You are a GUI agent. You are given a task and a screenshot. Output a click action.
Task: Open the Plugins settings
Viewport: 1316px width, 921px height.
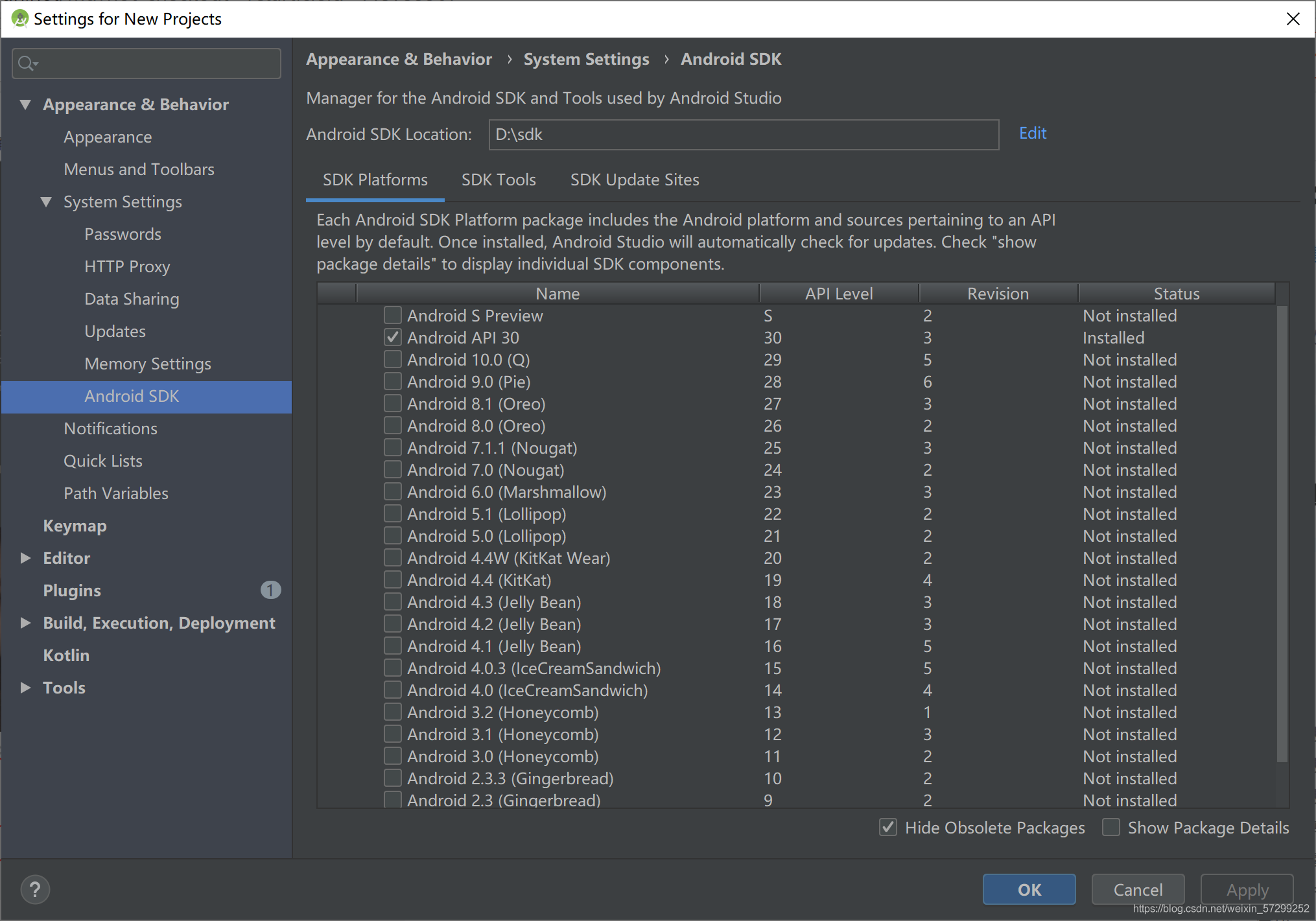[x=72, y=590]
